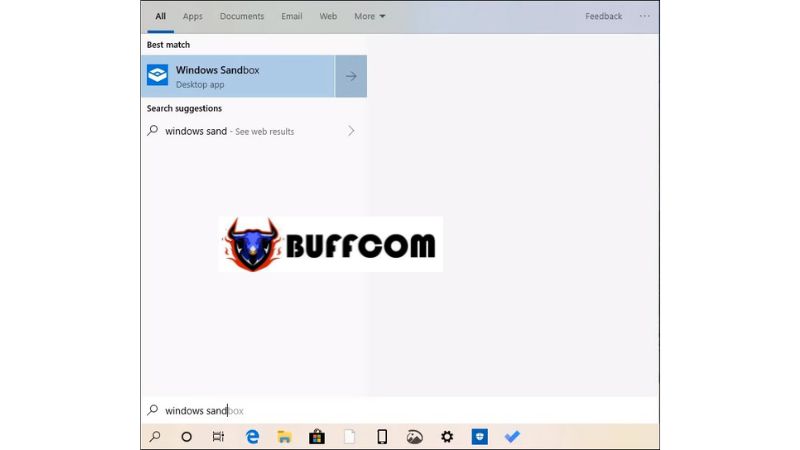Viewport: 800px width, 450px height.
Task: Click the 'Search suggestions' heading text
Action: (x=184, y=108)
